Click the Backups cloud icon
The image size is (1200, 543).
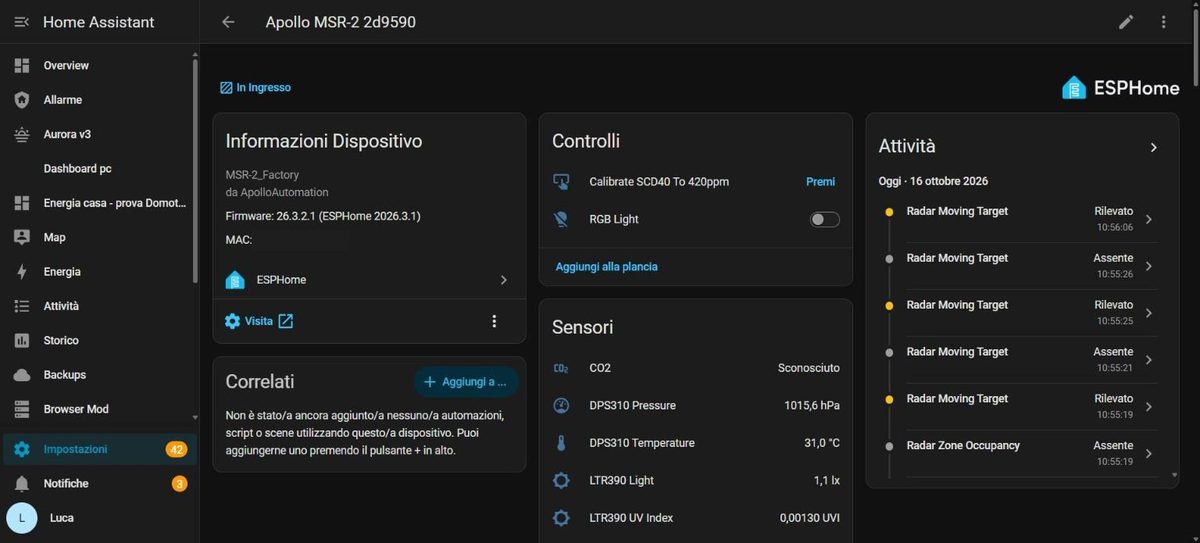[x=22, y=375]
